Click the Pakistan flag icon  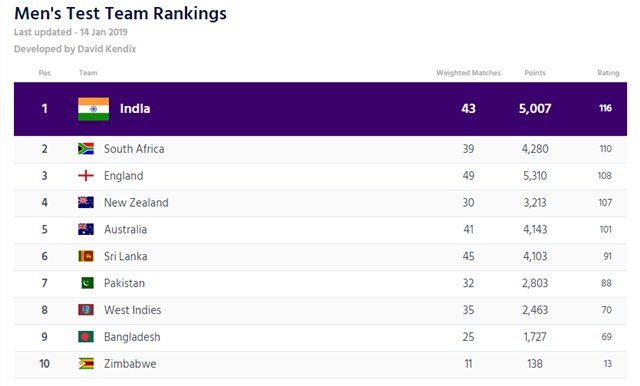(87, 283)
